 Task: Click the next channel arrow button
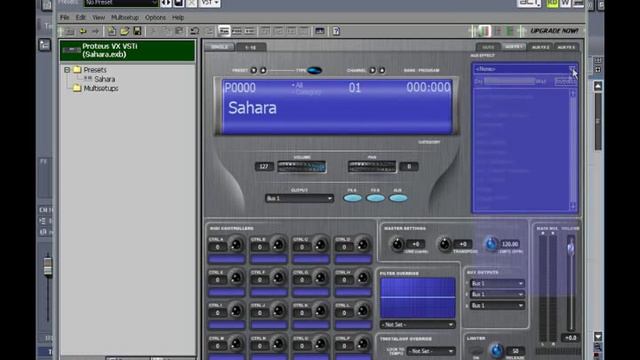point(382,70)
